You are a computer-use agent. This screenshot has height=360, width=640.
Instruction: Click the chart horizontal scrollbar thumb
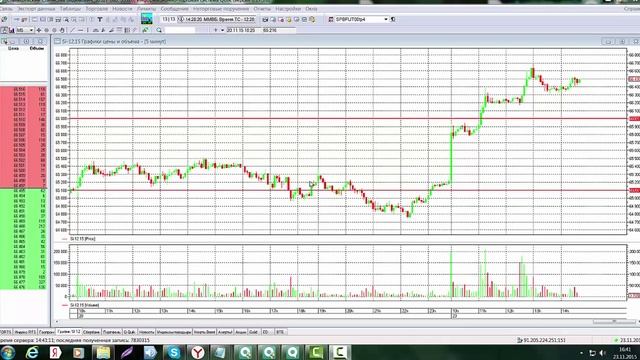[x=614, y=322]
